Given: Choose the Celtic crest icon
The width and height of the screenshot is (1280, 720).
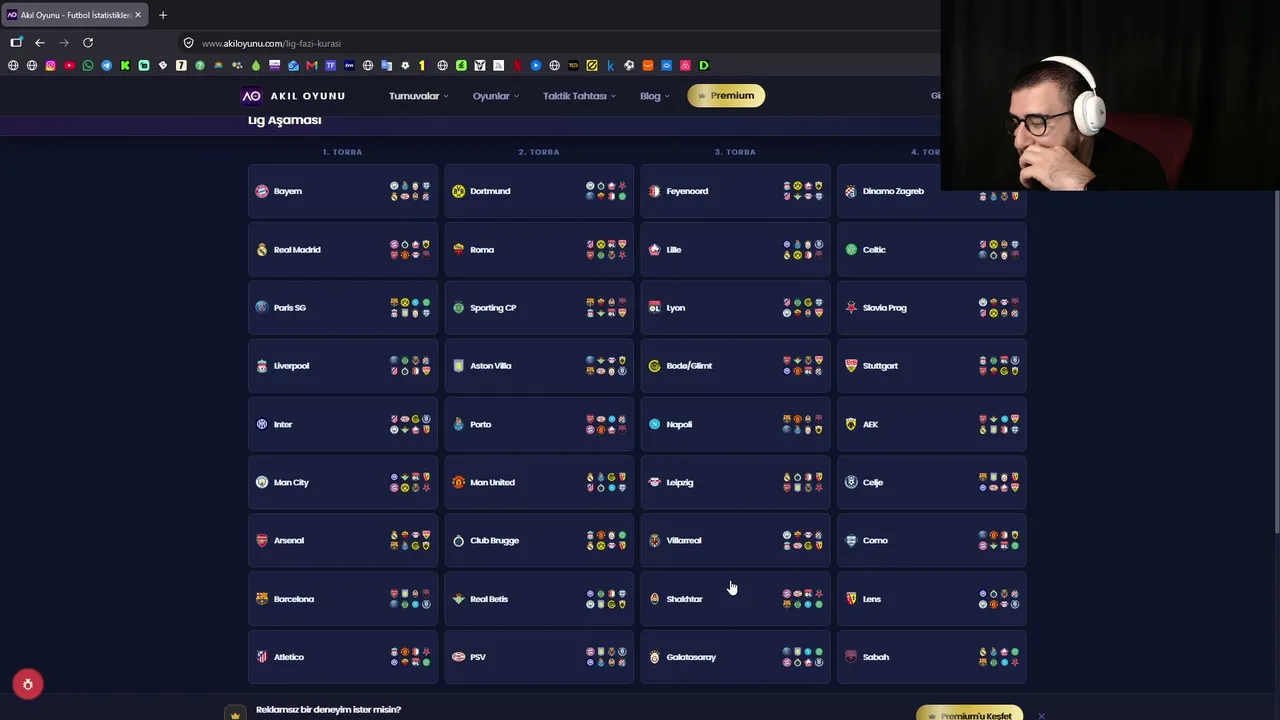Looking at the screenshot, I should pos(851,250).
